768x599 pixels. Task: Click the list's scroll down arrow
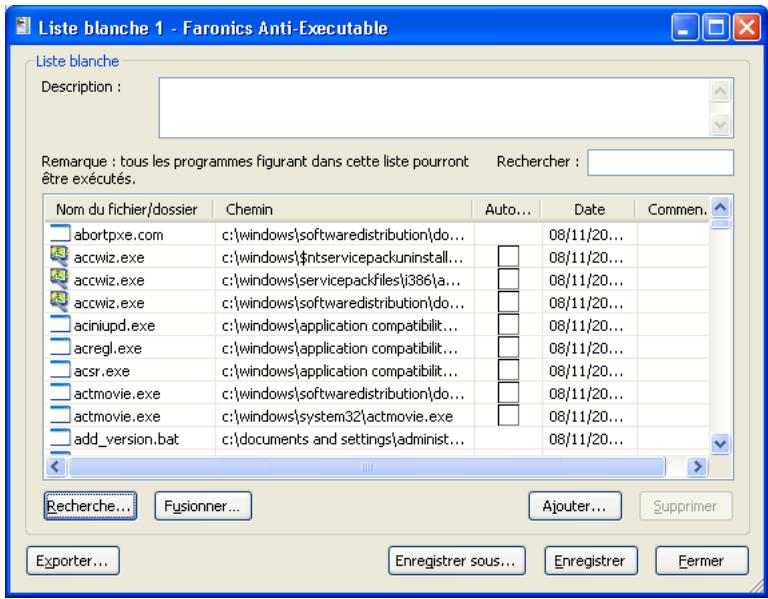click(x=720, y=444)
